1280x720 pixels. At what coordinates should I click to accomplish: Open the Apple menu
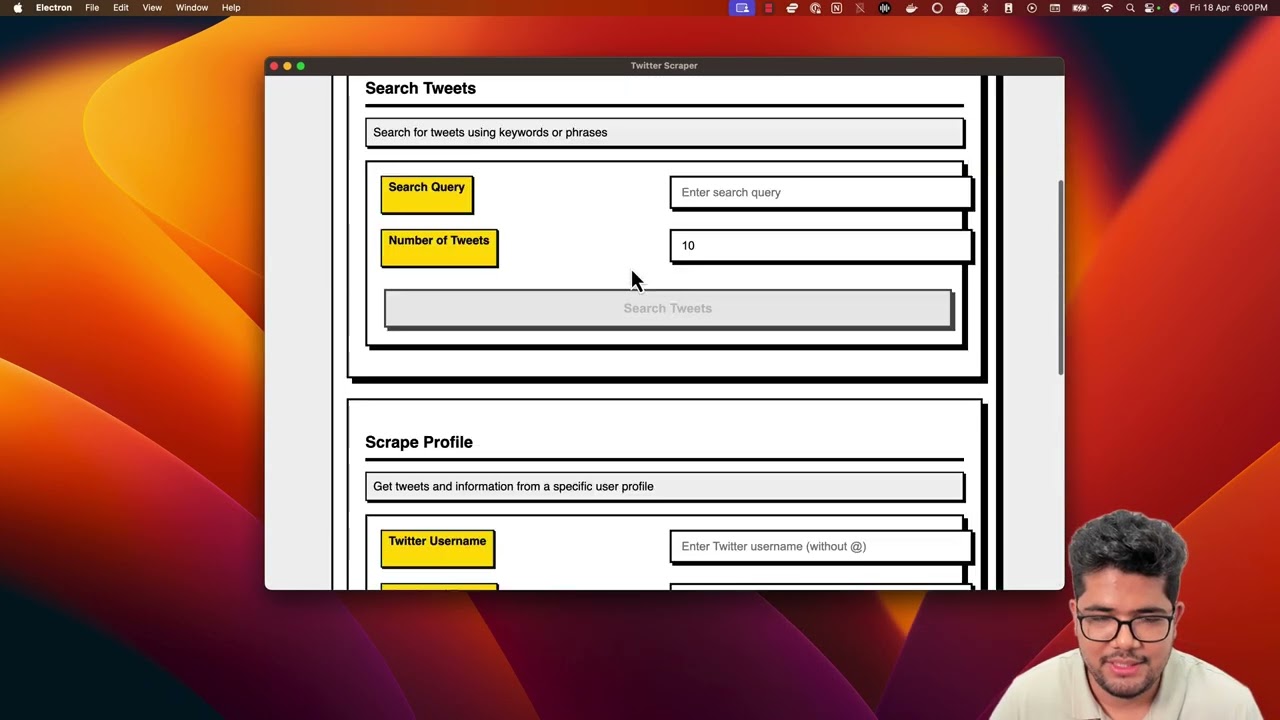click(17, 8)
